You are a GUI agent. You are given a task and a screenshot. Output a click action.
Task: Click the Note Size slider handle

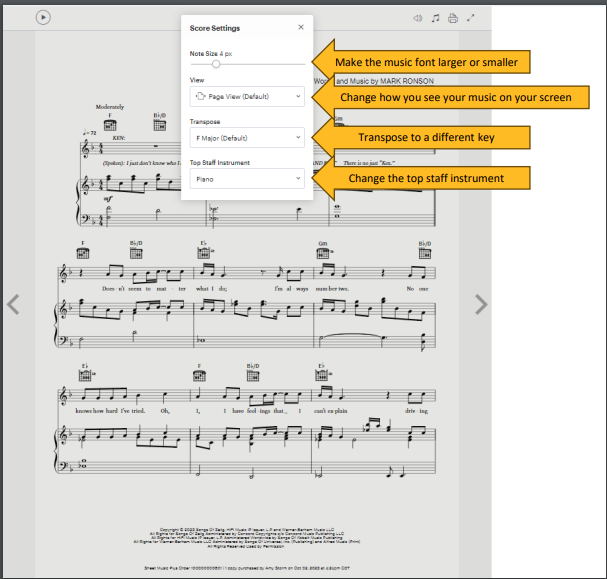pyautogui.click(x=216, y=64)
